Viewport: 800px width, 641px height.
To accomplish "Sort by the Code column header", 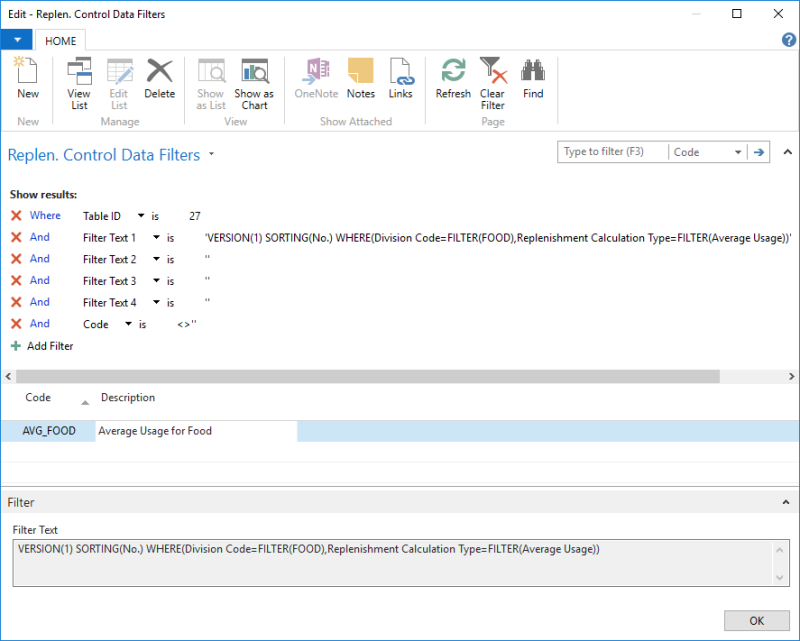I will tap(38, 398).
